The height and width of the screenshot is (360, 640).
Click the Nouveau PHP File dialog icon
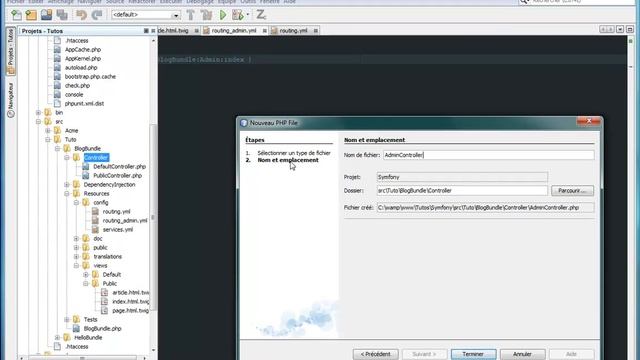pyautogui.click(x=244, y=123)
